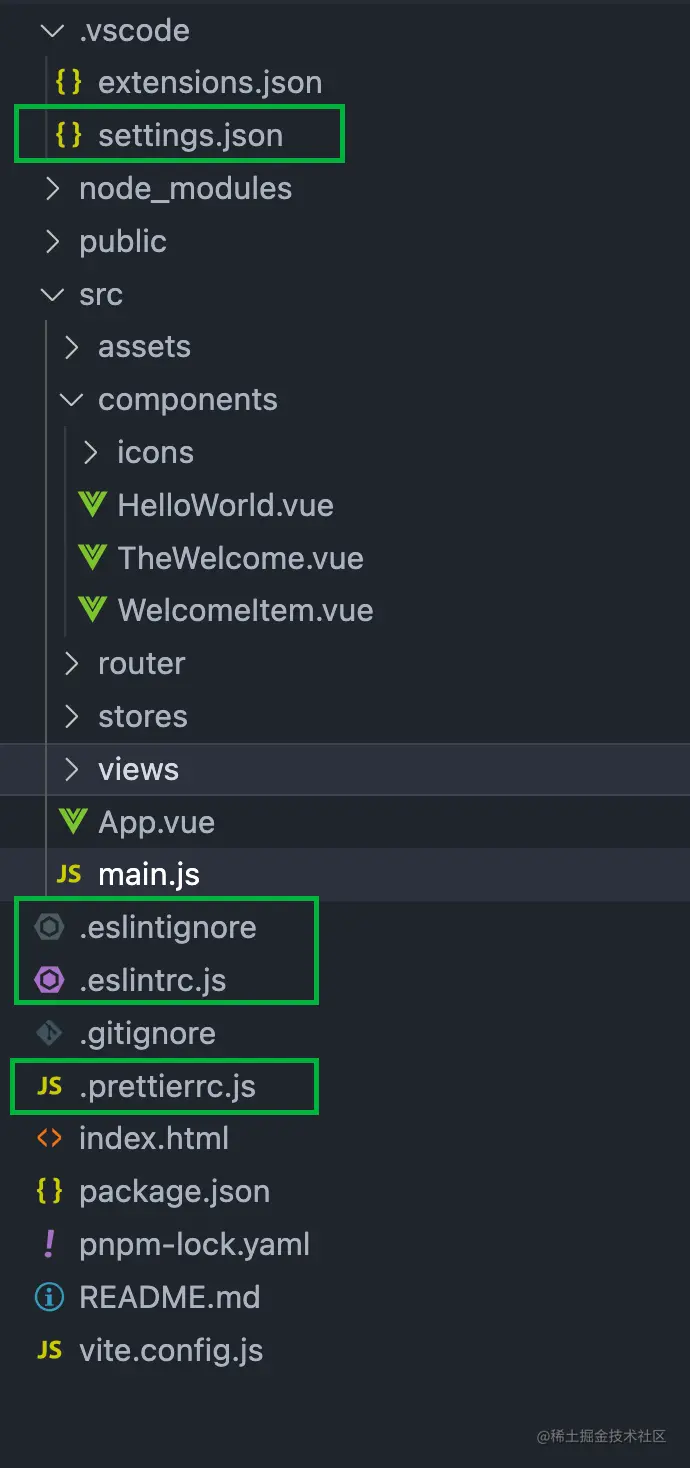This screenshot has width=690, height=1468.
Task: Expand the public folder arrow
Action: (x=52, y=242)
